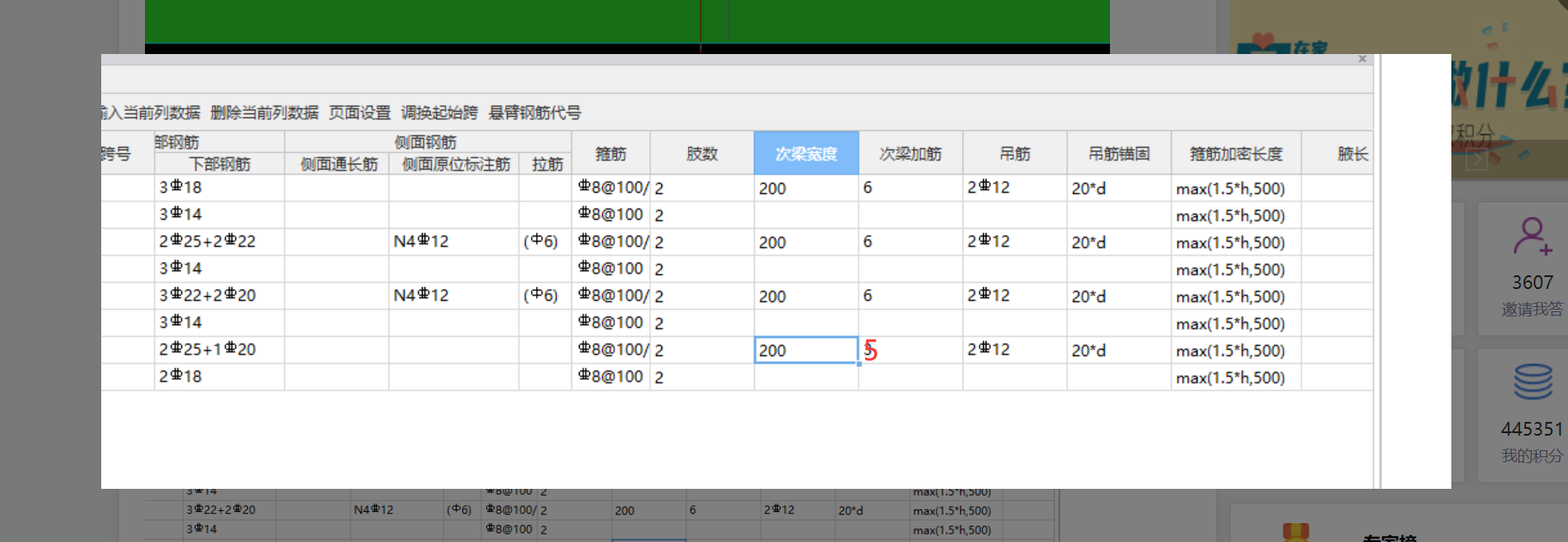Click the max(1.5*h,500) cell in the 2Φ18 row
Screen dimensions: 1568x542
point(1236,376)
